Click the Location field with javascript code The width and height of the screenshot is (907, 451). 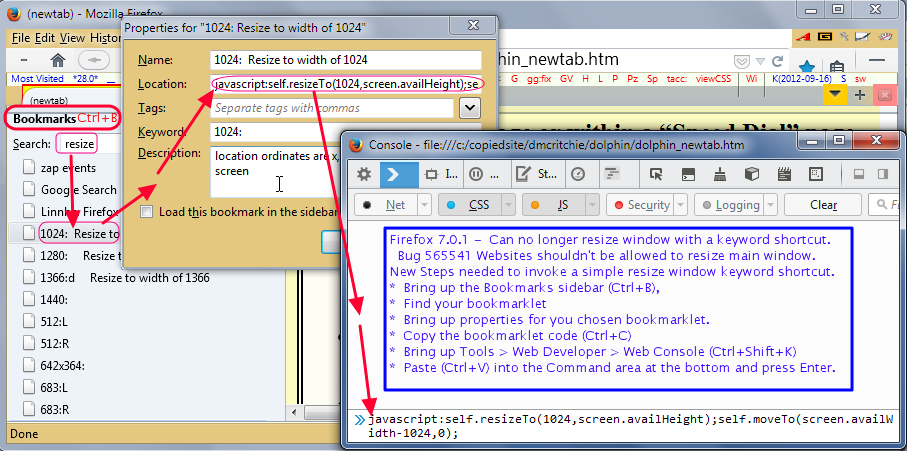pos(346,84)
